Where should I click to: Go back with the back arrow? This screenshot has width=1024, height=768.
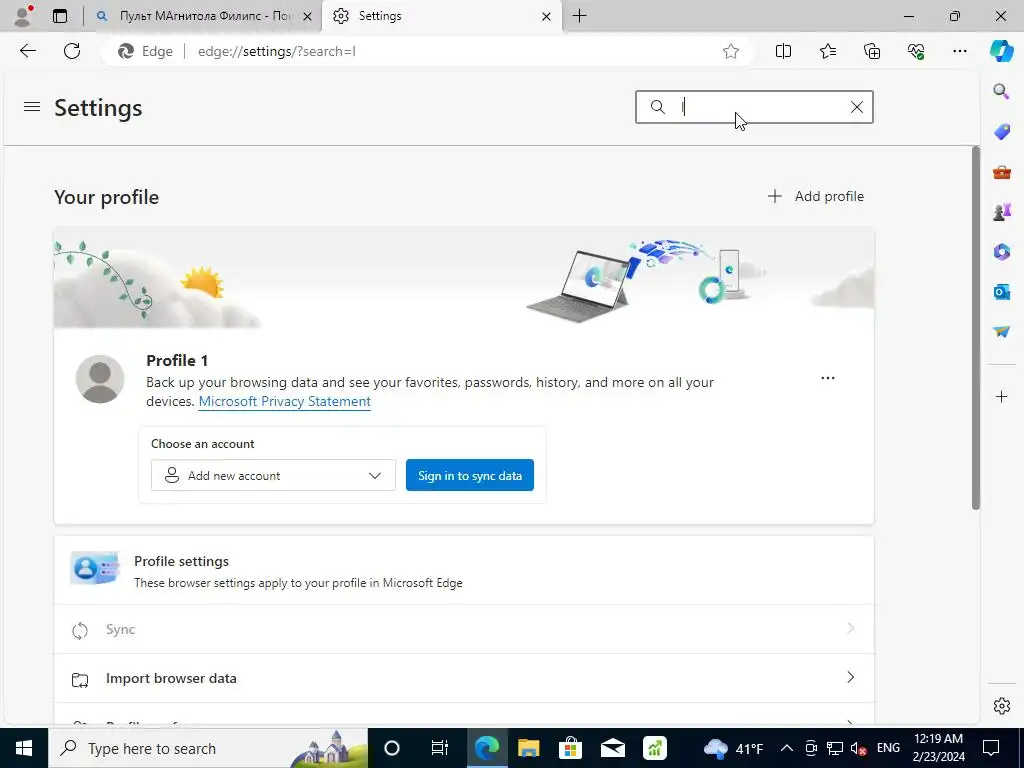[x=28, y=51]
